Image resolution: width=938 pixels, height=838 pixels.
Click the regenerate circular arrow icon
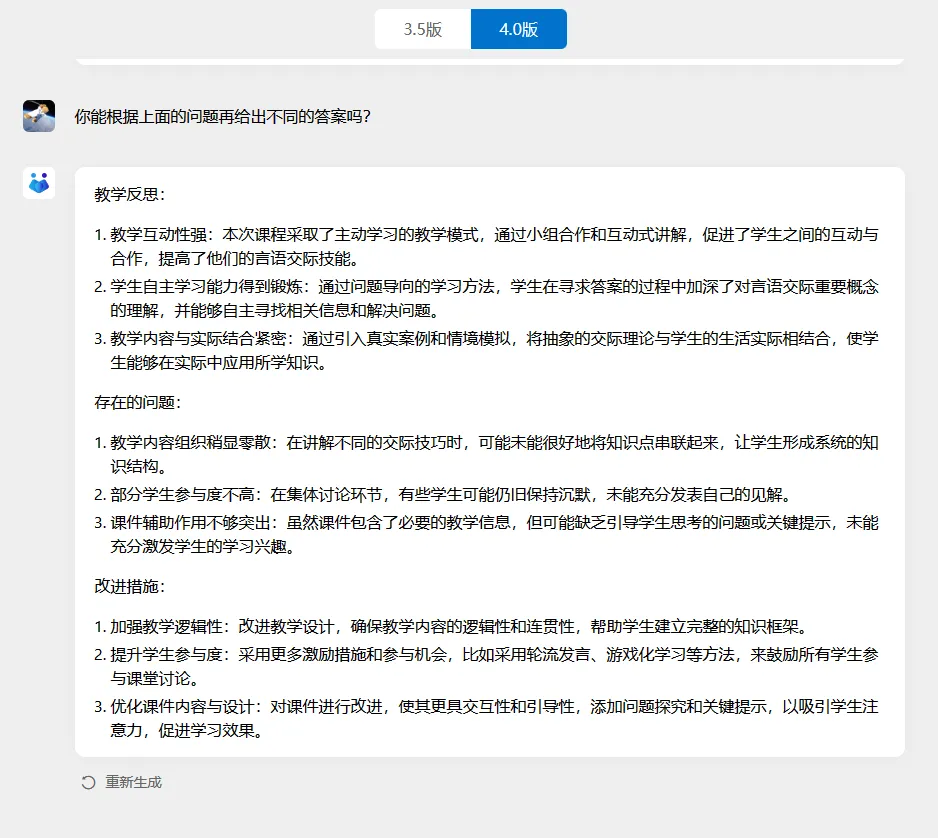(x=89, y=782)
